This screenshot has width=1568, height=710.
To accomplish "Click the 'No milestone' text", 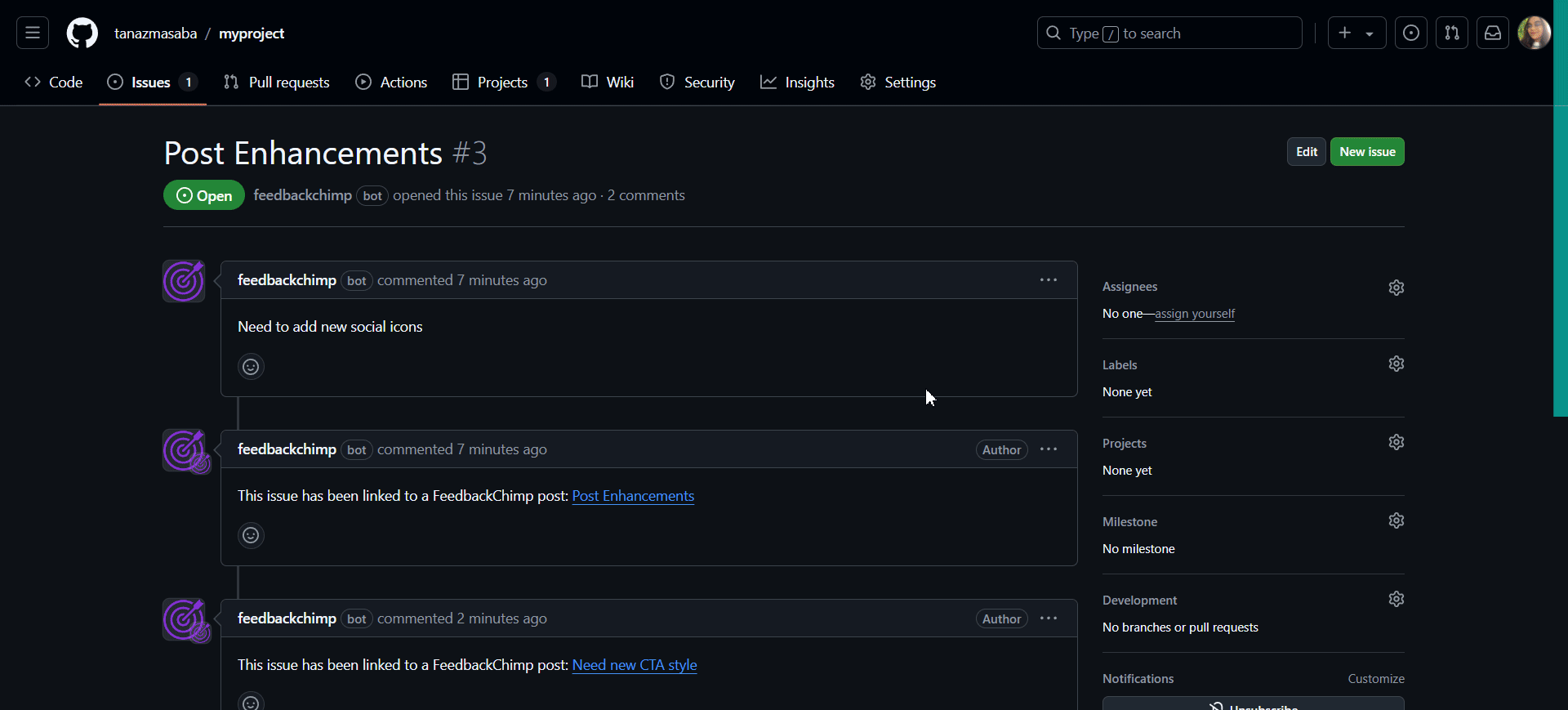I will tap(1138, 549).
